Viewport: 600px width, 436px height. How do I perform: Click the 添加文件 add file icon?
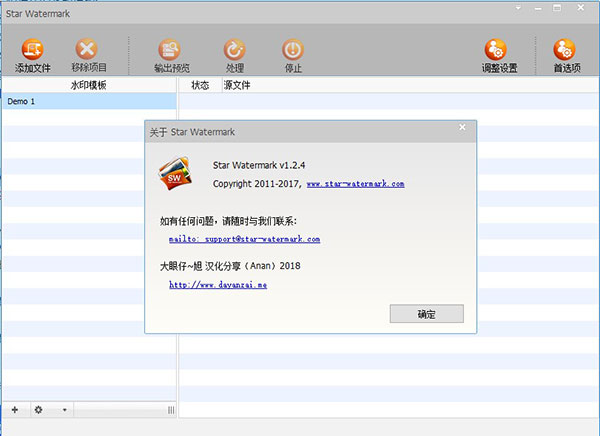(33, 49)
